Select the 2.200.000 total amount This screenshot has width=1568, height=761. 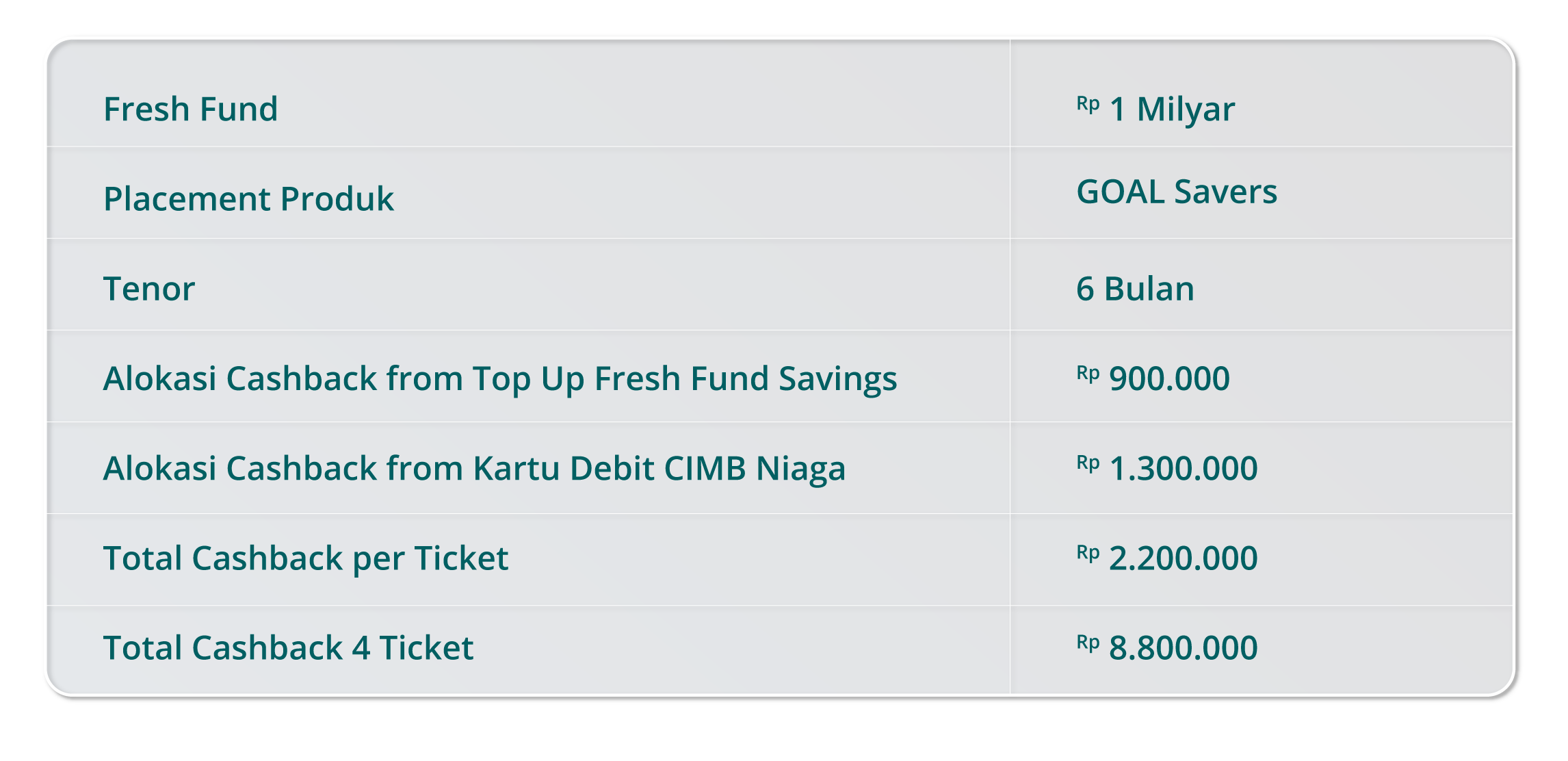click(x=1183, y=558)
